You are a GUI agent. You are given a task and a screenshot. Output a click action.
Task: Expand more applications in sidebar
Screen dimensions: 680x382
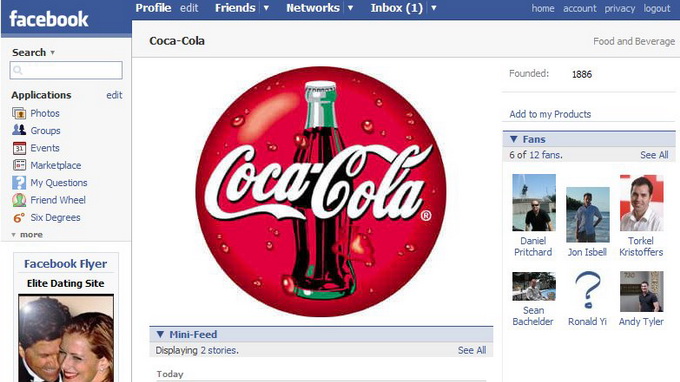[x=27, y=235]
